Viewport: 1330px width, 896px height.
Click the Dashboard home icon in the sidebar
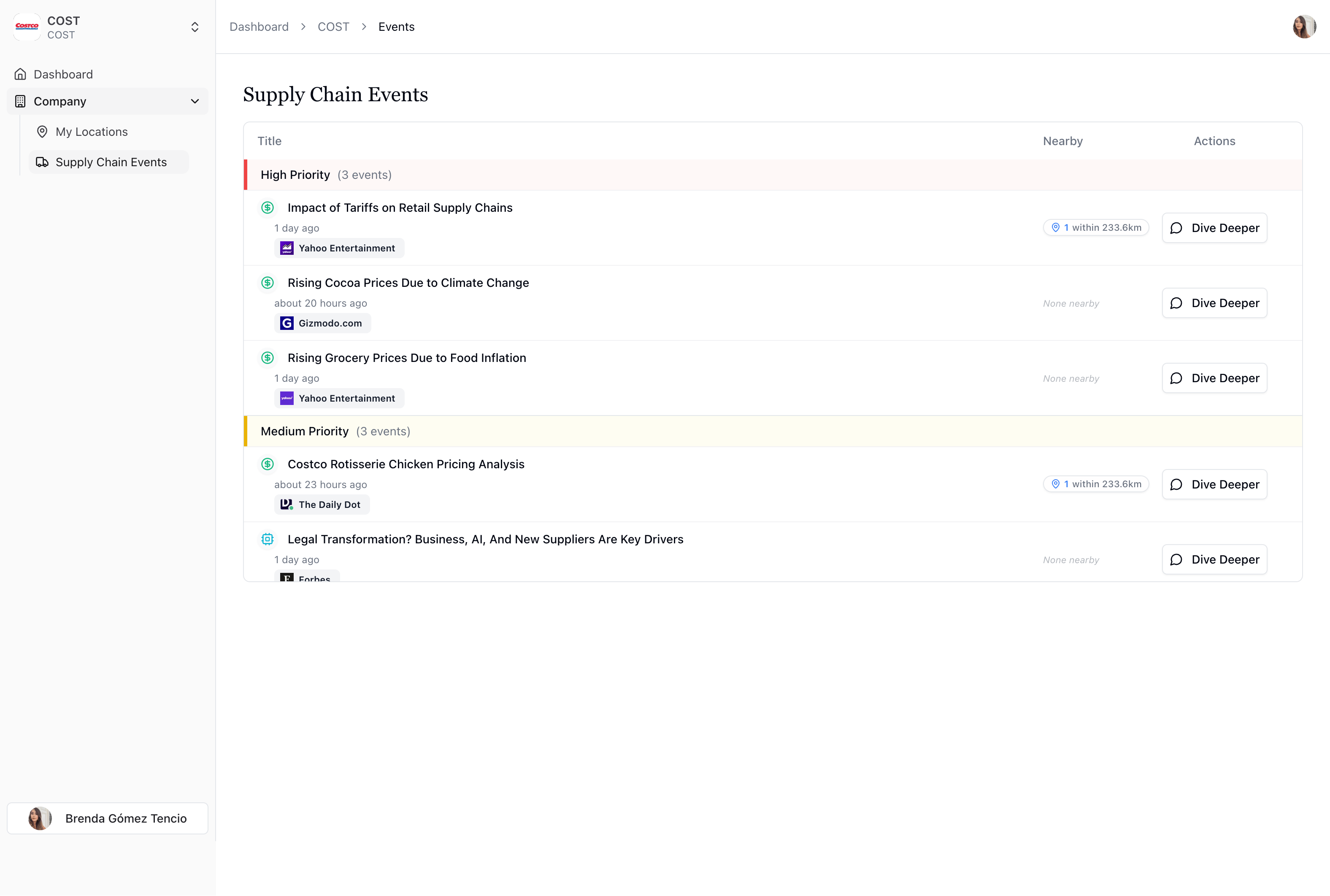point(21,74)
